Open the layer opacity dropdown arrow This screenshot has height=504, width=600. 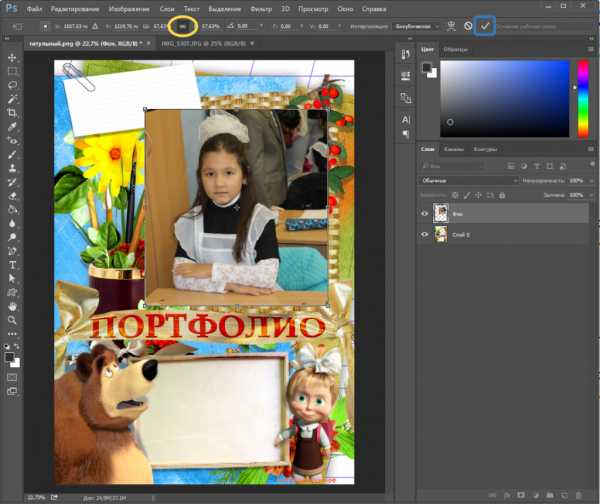click(x=590, y=180)
